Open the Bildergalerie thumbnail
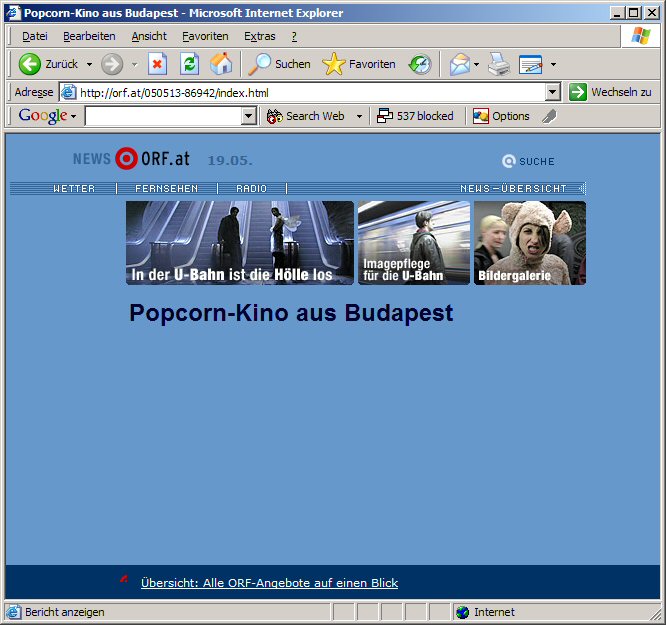 tap(530, 243)
